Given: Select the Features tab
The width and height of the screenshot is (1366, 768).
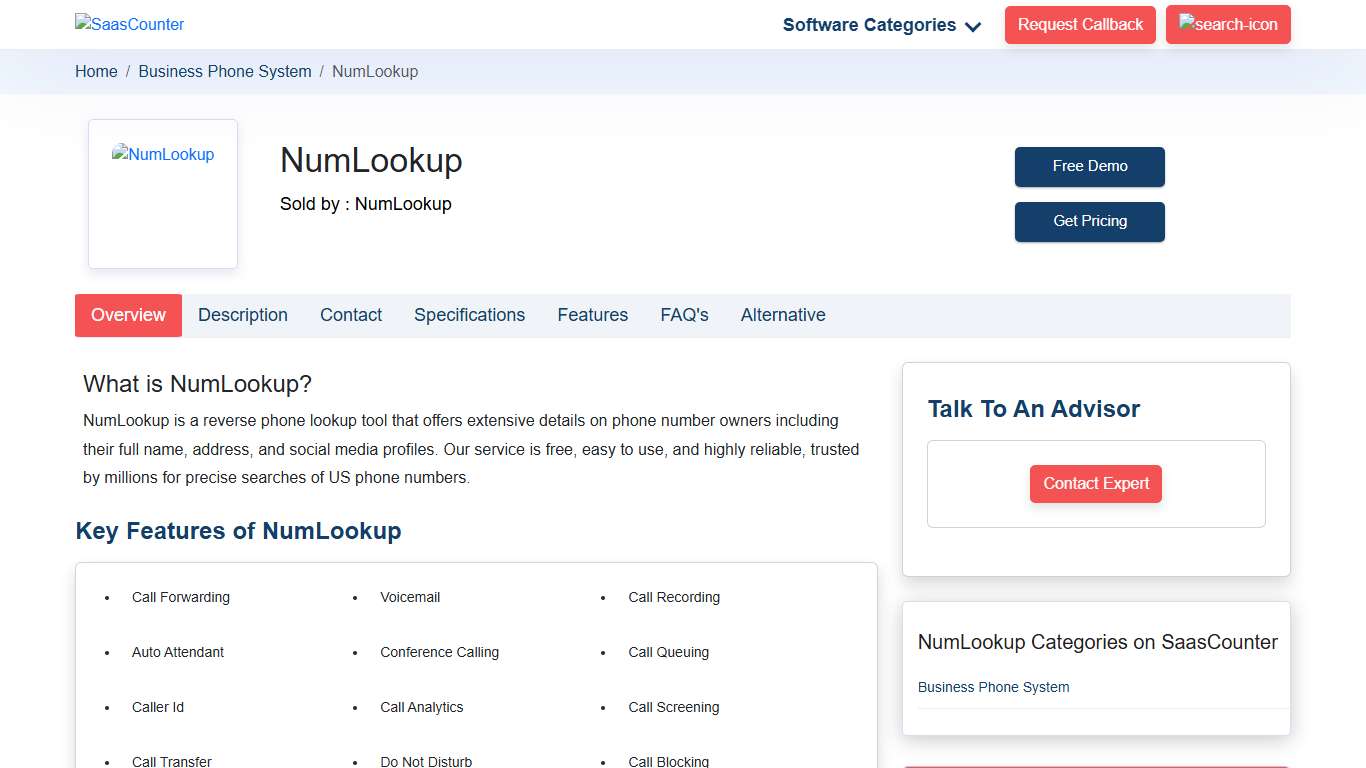Looking at the screenshot, I should click(x=592, y=314).
